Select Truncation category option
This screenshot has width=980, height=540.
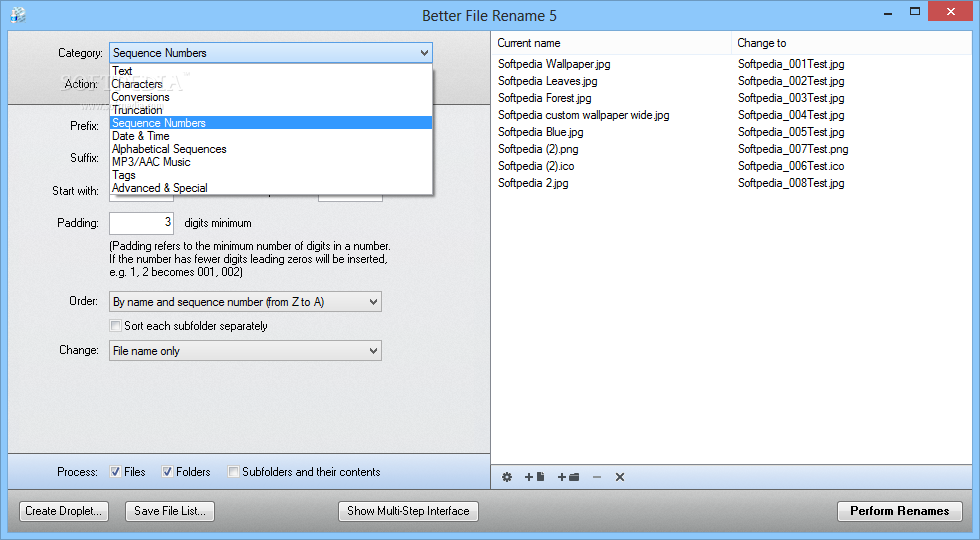tap(271, 110)
